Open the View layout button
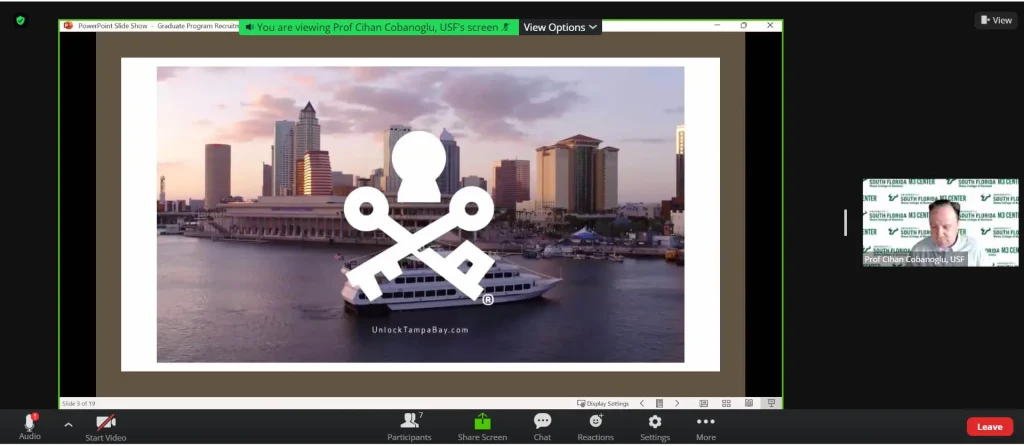The width and height of the screenshot is (1024, 446). [x=996, y=20]
